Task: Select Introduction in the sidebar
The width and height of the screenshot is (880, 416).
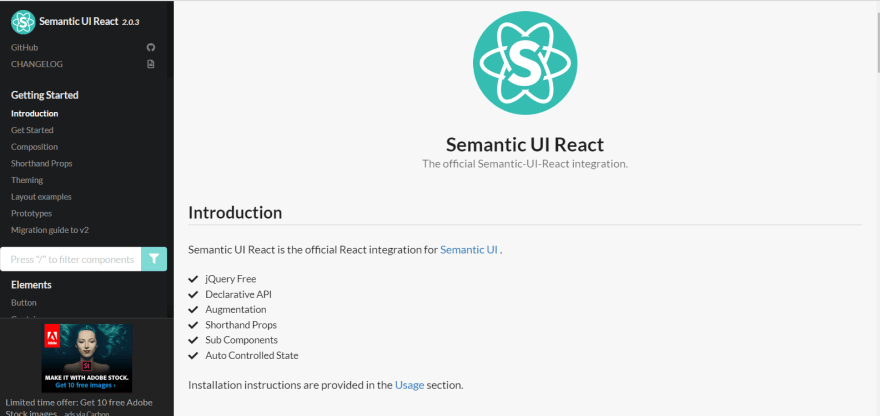Action: pyautogui.click(x=35, y=113)
